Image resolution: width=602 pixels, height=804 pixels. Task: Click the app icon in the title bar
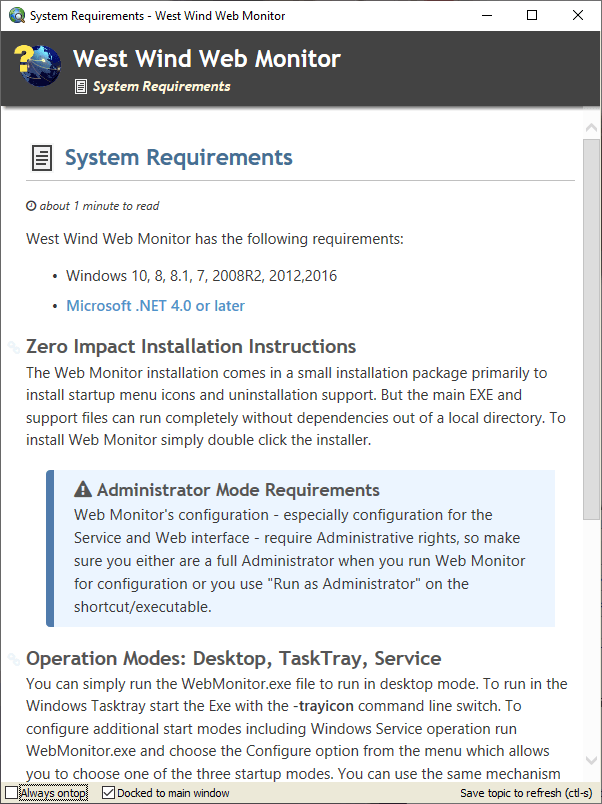[17, 15]
